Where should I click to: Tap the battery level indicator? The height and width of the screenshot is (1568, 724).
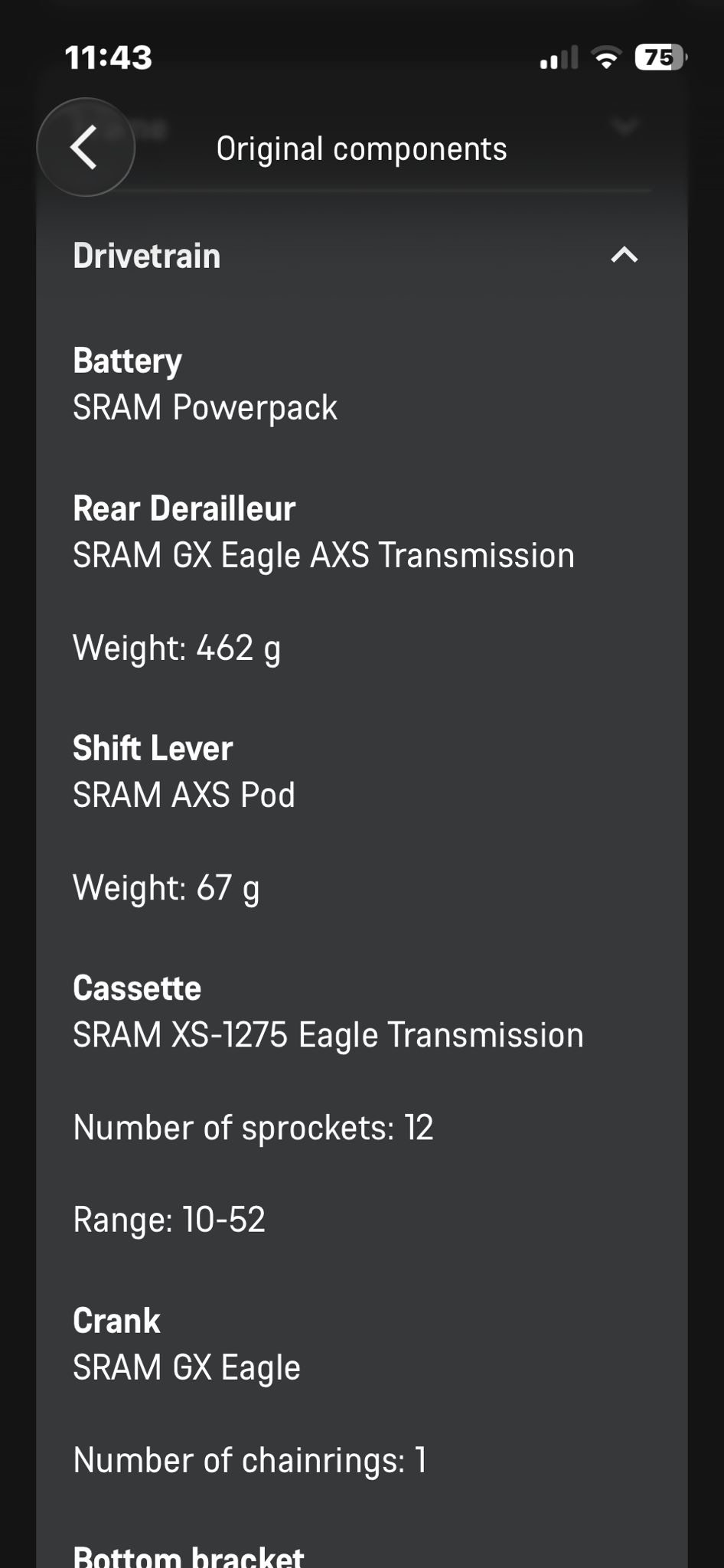(660, 57)
